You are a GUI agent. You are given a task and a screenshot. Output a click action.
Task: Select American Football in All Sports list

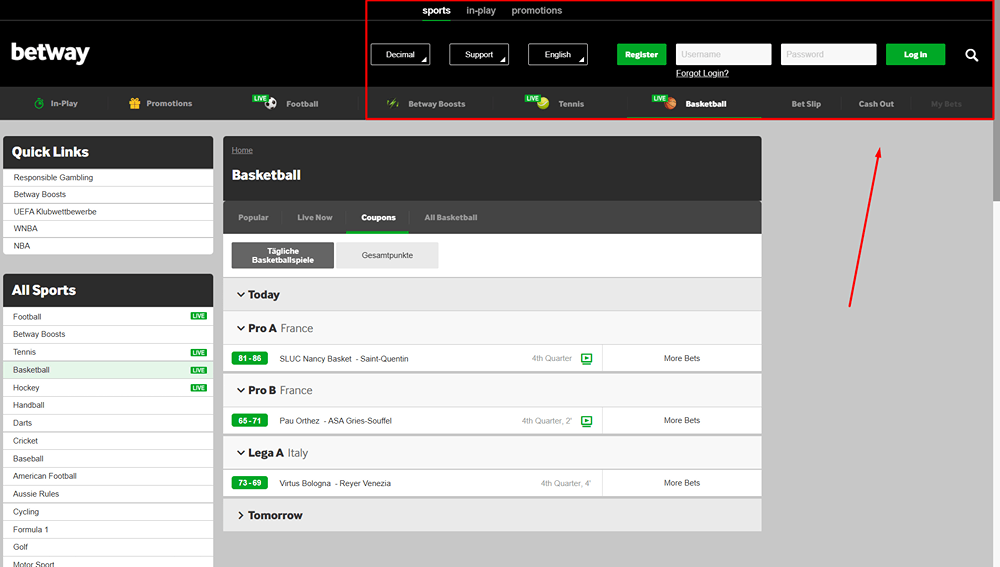click(x=108, y=476)
